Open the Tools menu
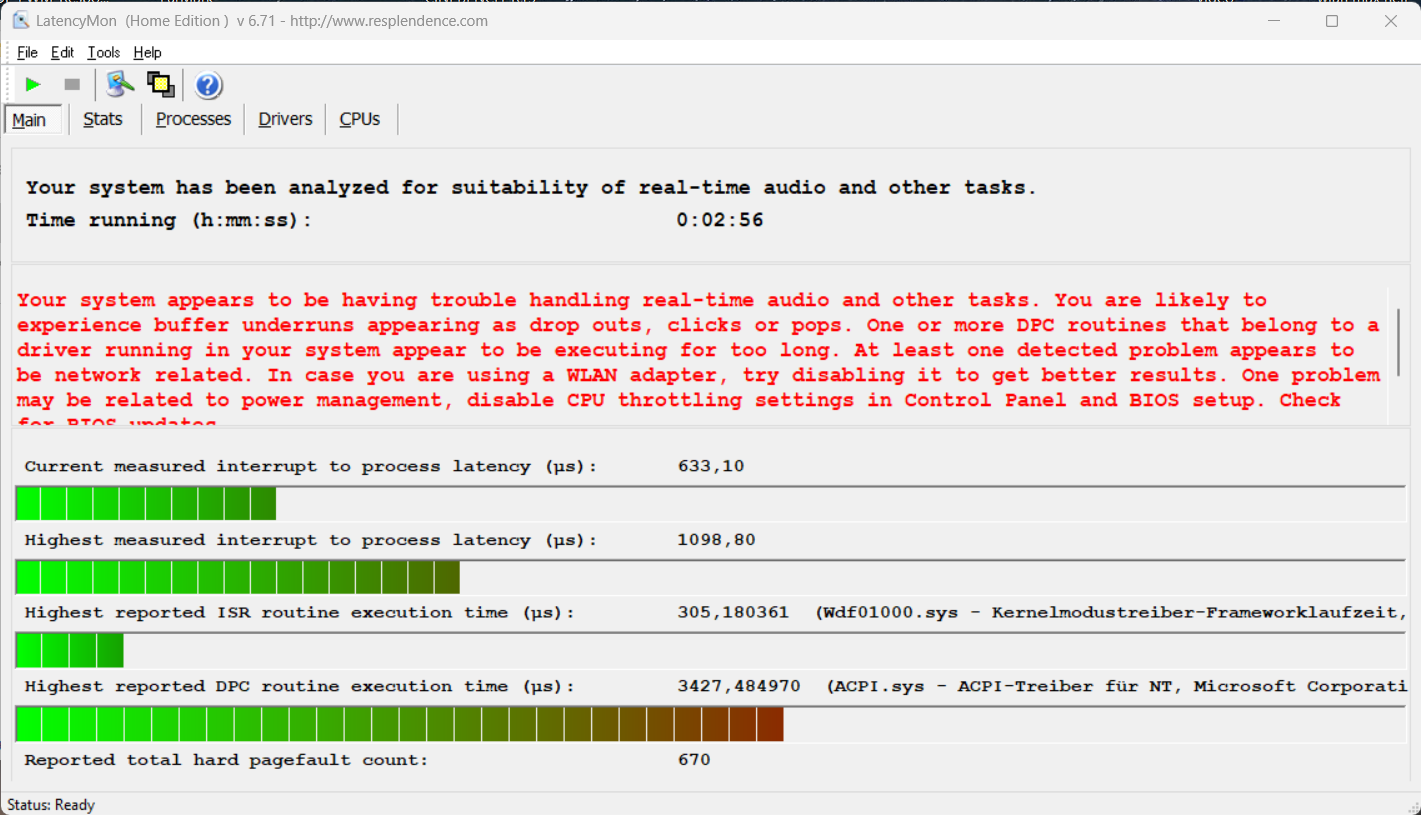 [103, 52]
